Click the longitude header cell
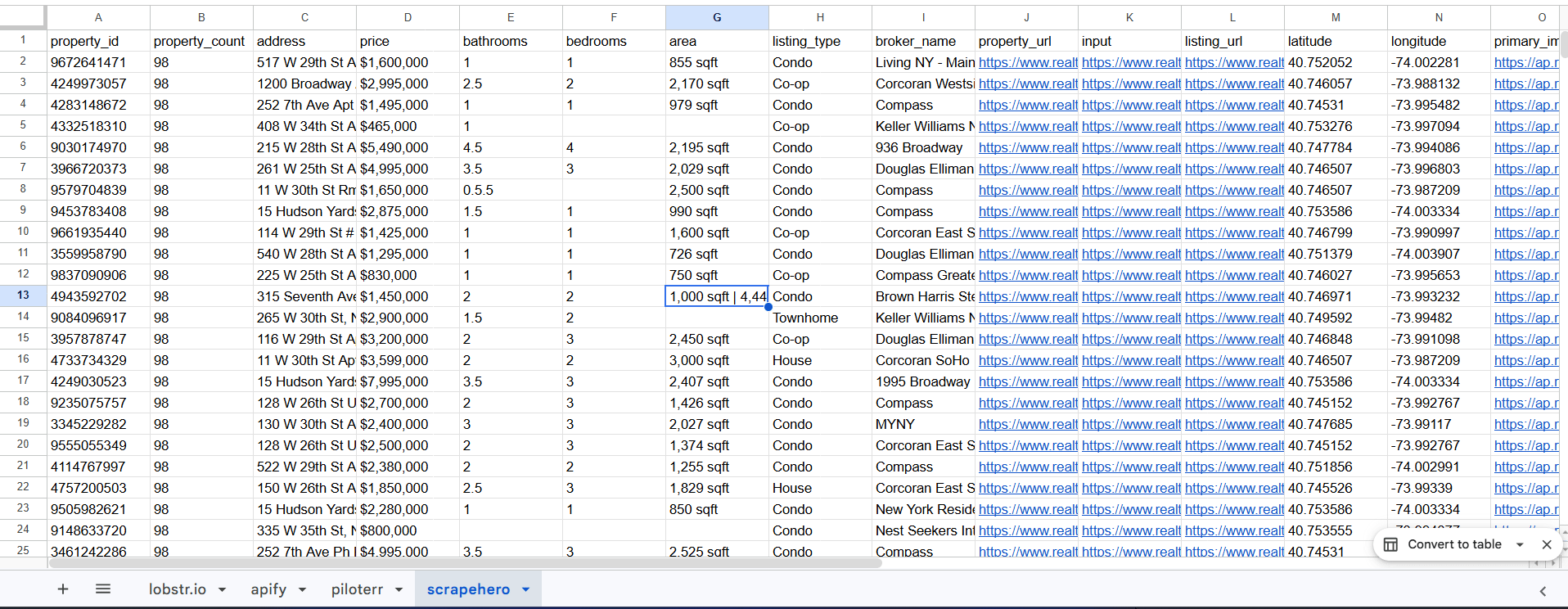 pyautogui.click(x=1439, y=41)
